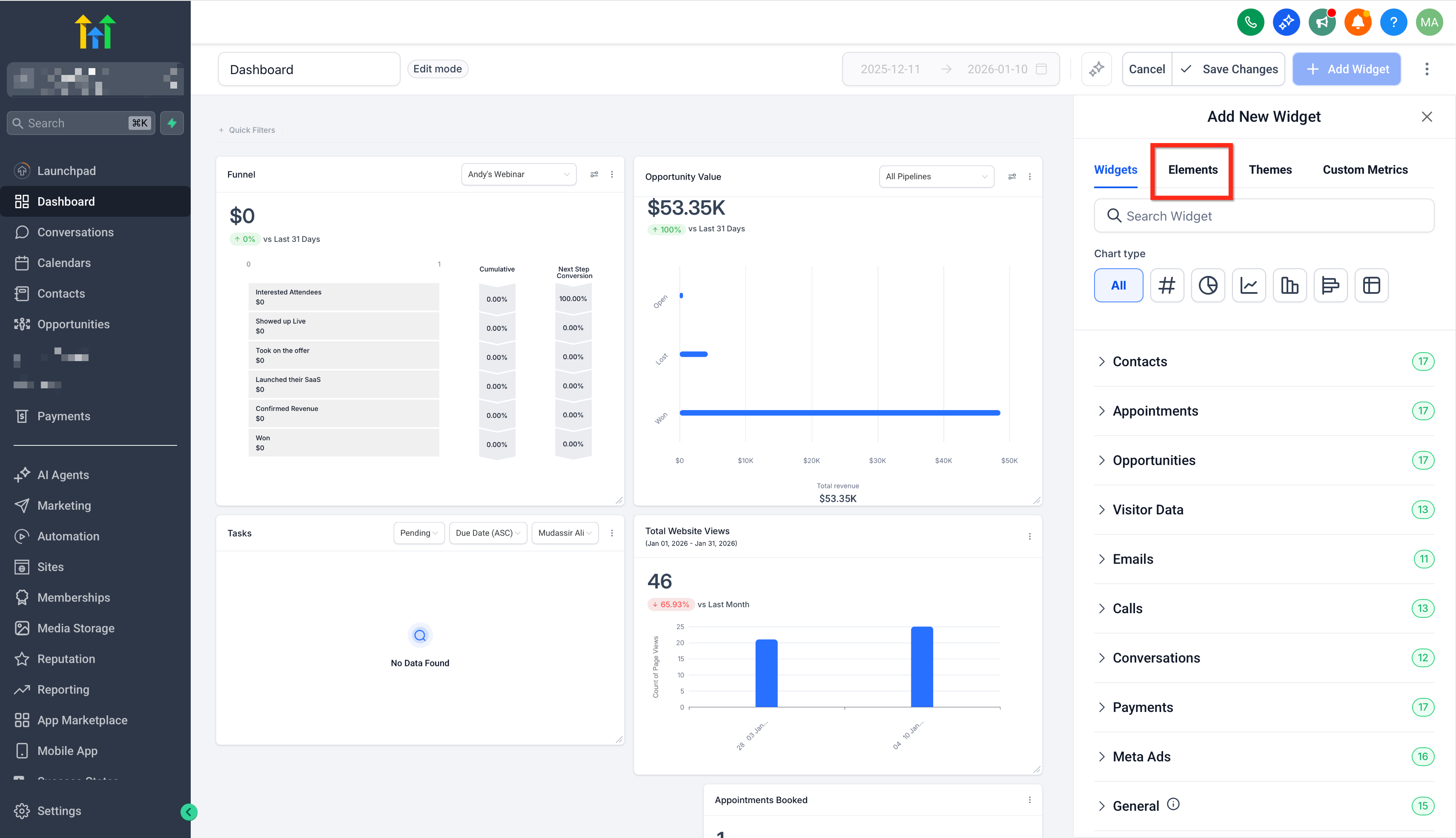Select the All chart type filter

tap(1118, 285)
